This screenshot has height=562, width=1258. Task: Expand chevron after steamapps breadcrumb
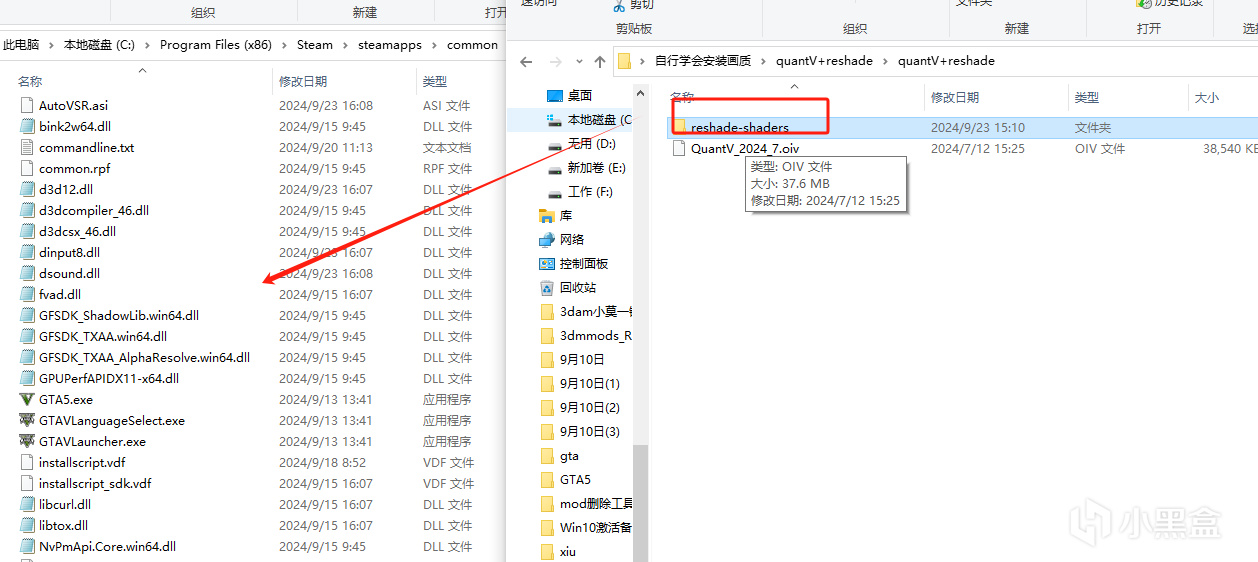pyautogui.click(x=434, y=45)
